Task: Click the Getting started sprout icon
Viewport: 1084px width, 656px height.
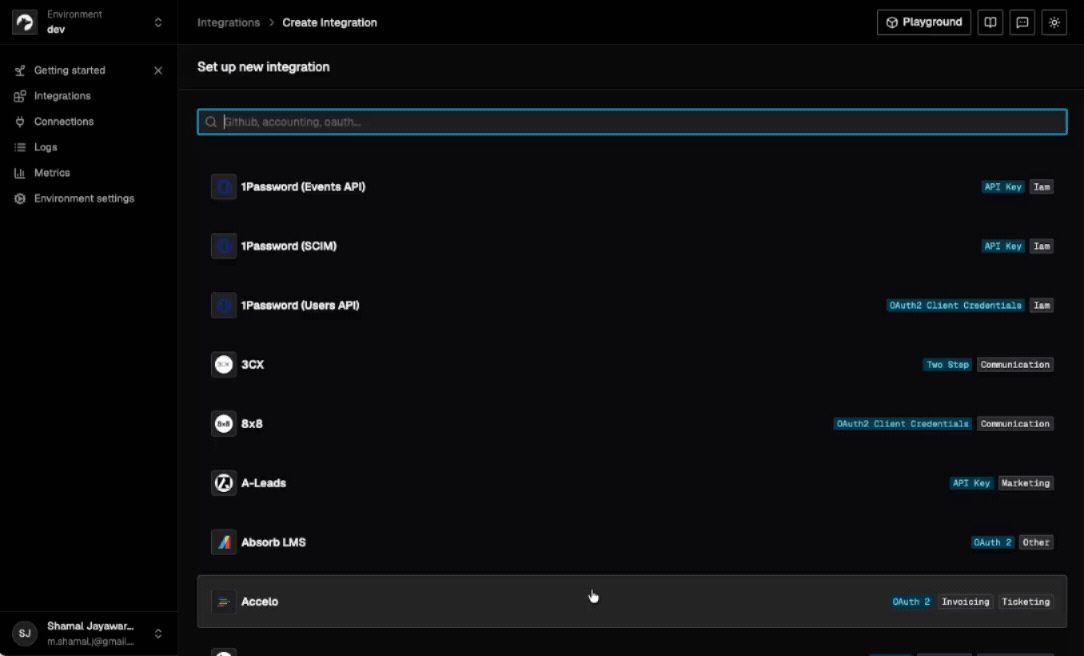Action: tap(20, 71)
